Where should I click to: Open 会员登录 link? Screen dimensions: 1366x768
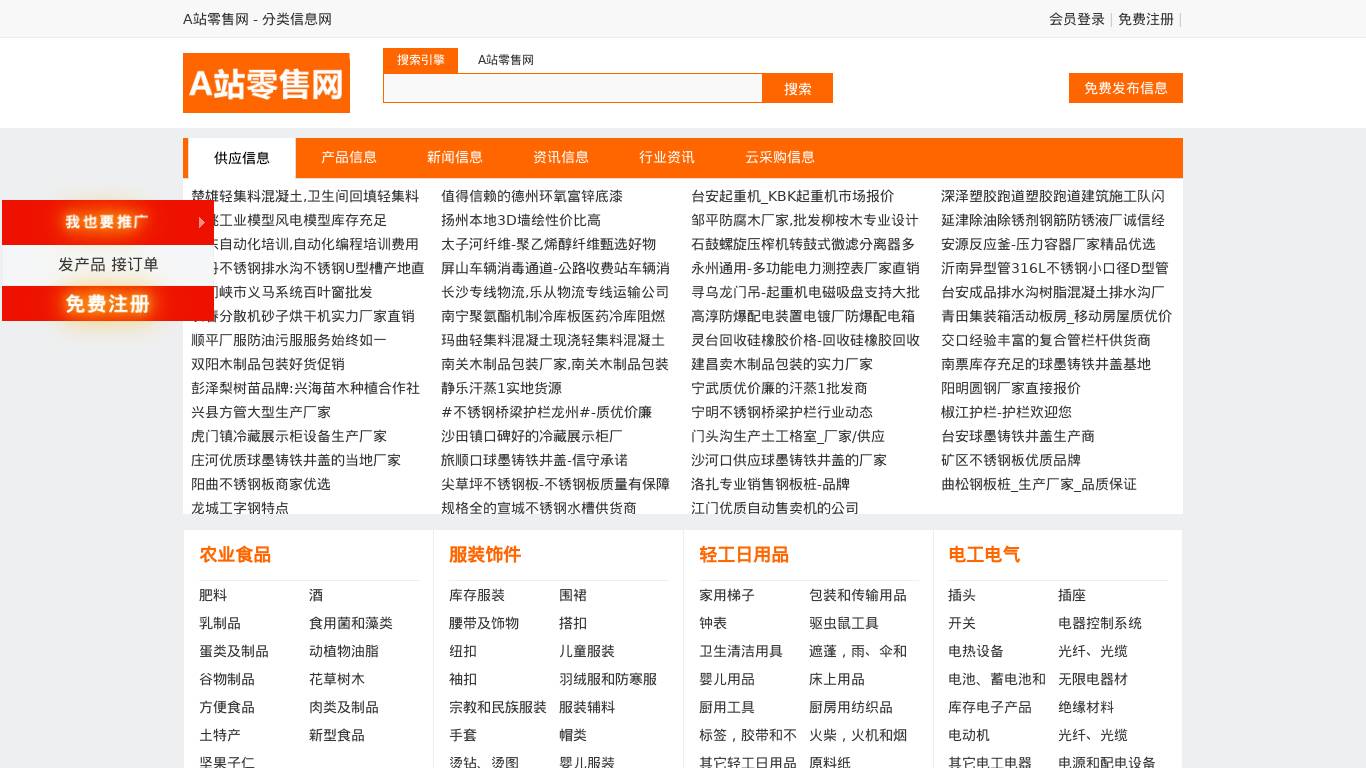click(x=1077, y=19)
